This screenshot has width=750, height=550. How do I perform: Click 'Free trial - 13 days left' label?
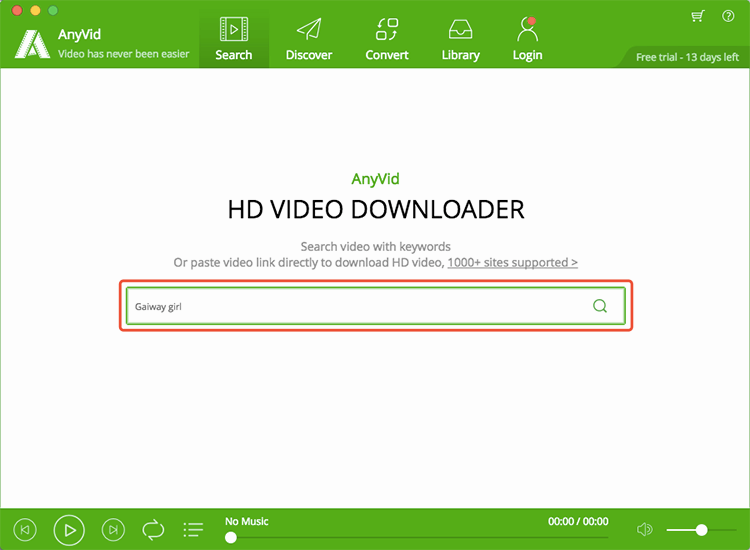coord(687,57)
